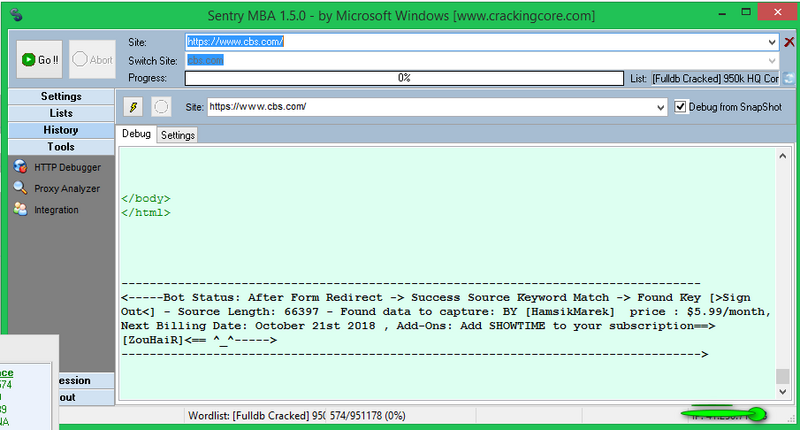Open the Settings sidebar section

pyautogui.click(x=61, y=96)
